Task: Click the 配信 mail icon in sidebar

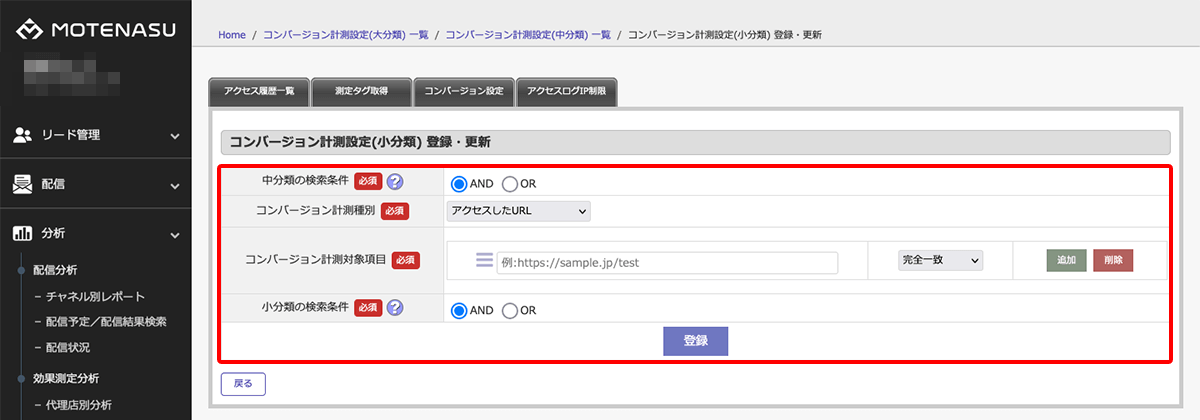Action: [x=23, y=185]
